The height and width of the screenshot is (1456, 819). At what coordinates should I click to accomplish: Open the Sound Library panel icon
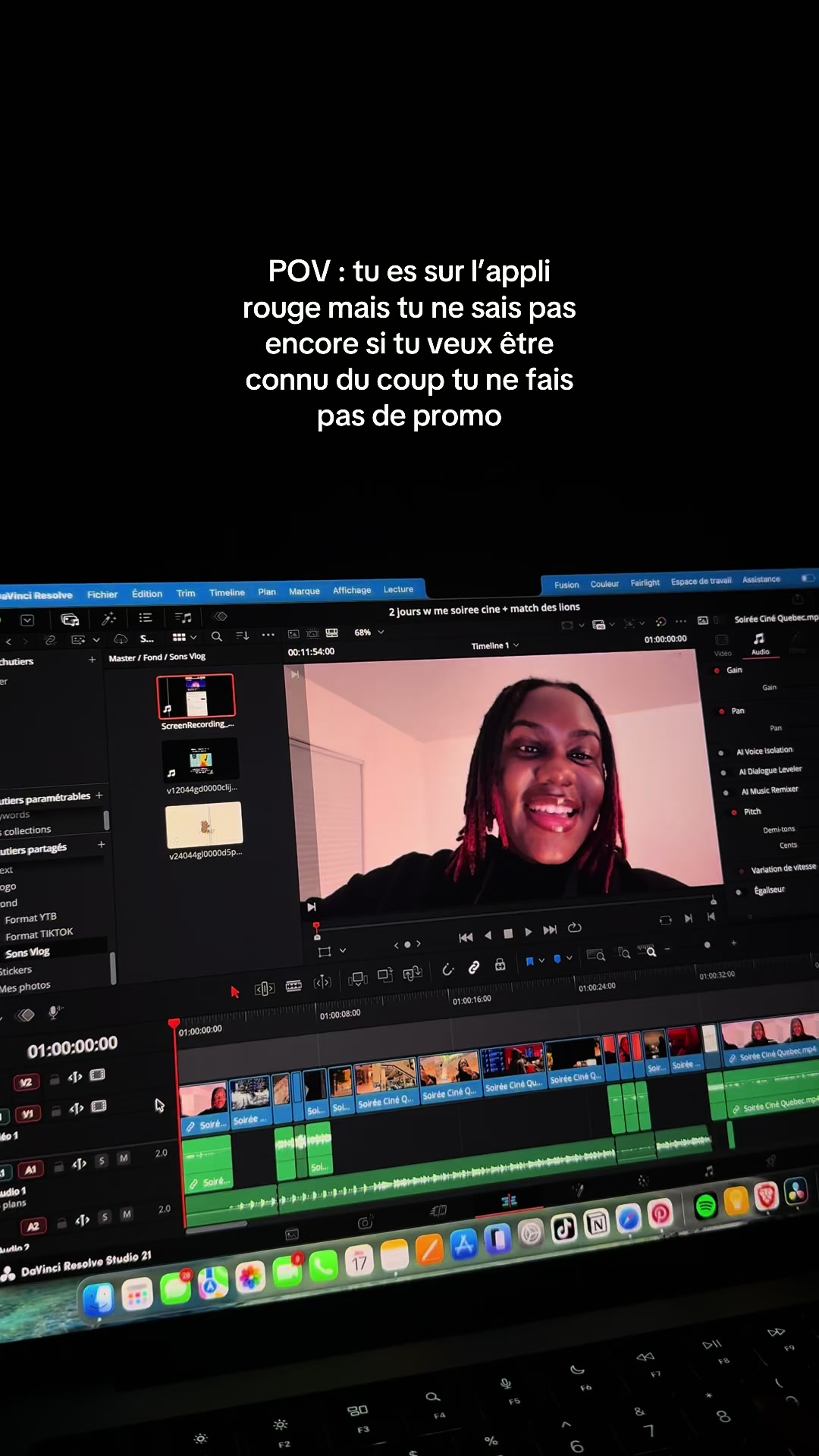(x=183, y=617)
